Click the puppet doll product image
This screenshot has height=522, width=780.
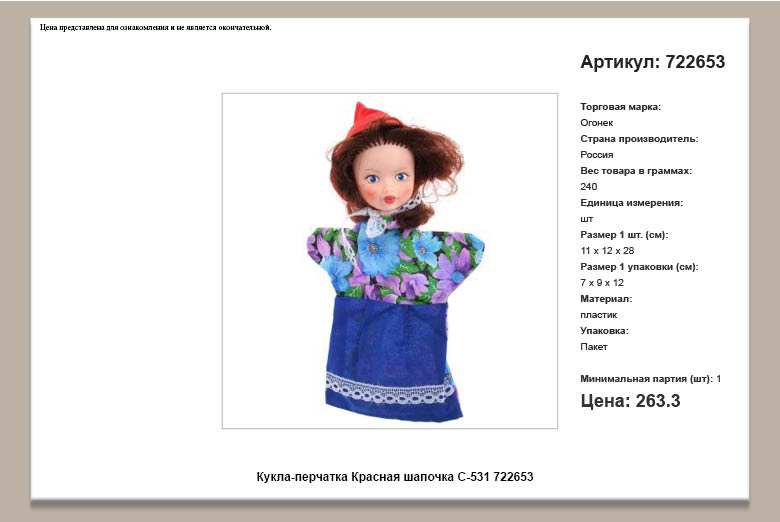(390, 261)
